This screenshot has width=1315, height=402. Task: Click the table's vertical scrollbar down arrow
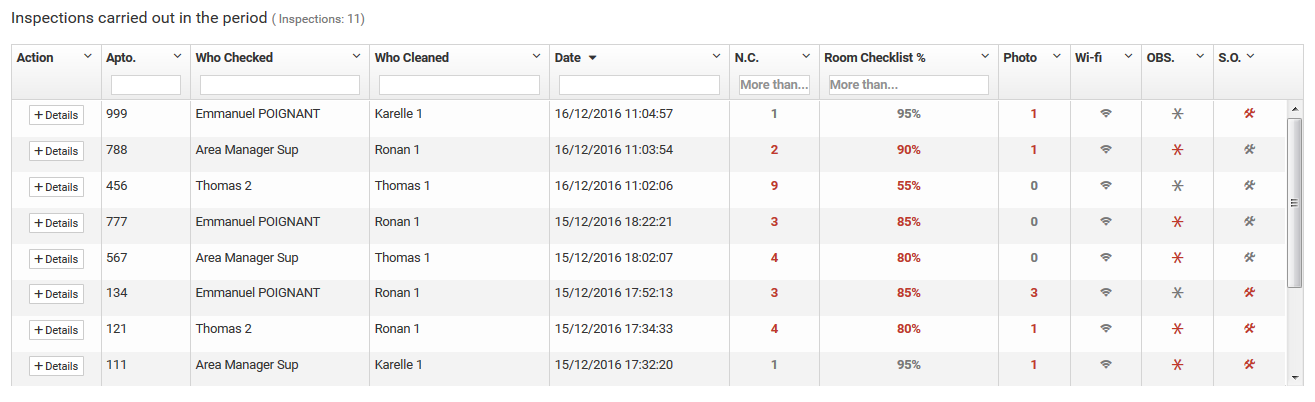[1294, 377]
